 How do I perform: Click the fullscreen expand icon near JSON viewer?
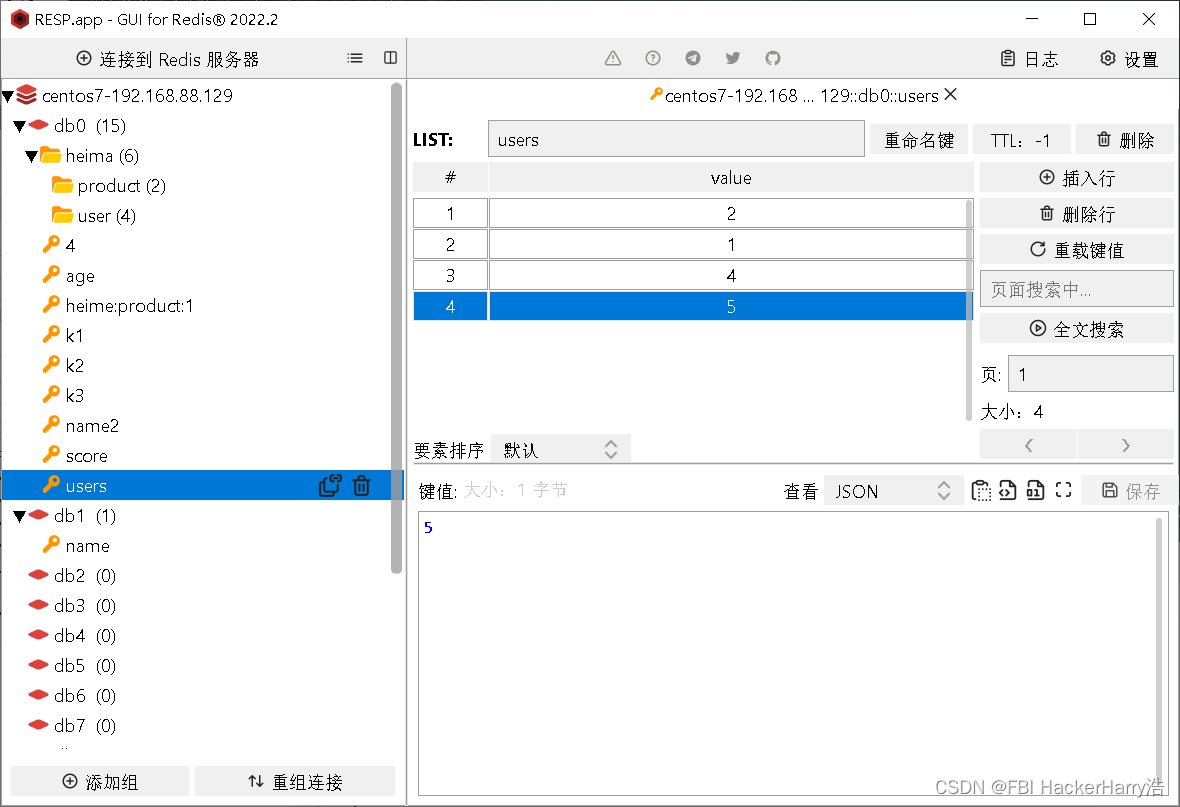coord(1062,490)
